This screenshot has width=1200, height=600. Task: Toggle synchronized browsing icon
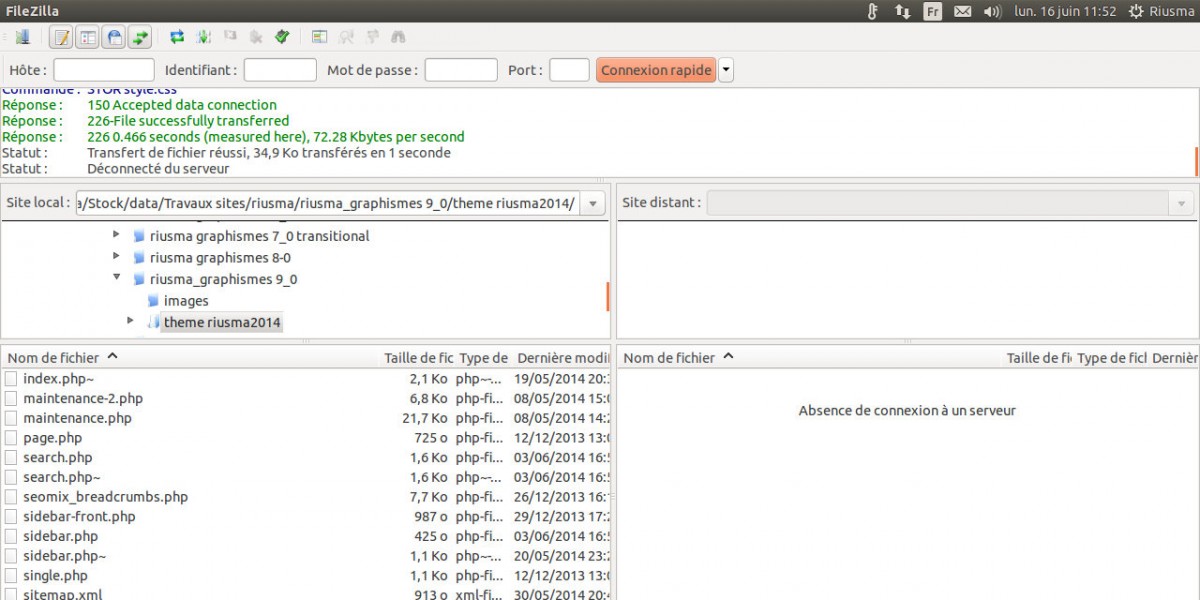372,37
